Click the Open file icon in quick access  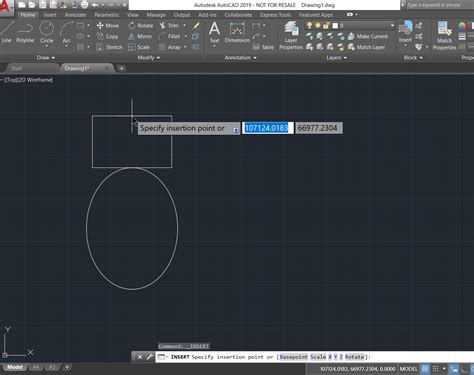coord(32,5)
